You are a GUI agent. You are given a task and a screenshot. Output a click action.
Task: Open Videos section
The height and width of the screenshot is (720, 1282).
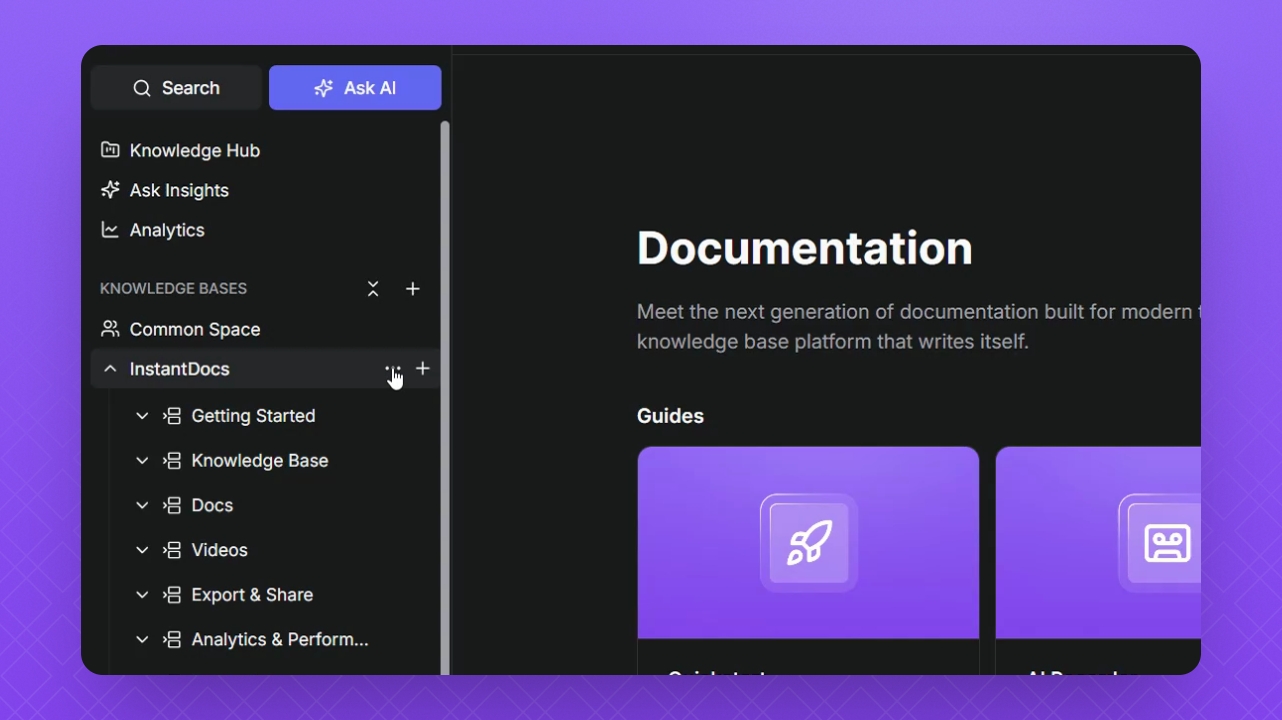point(219,550)
